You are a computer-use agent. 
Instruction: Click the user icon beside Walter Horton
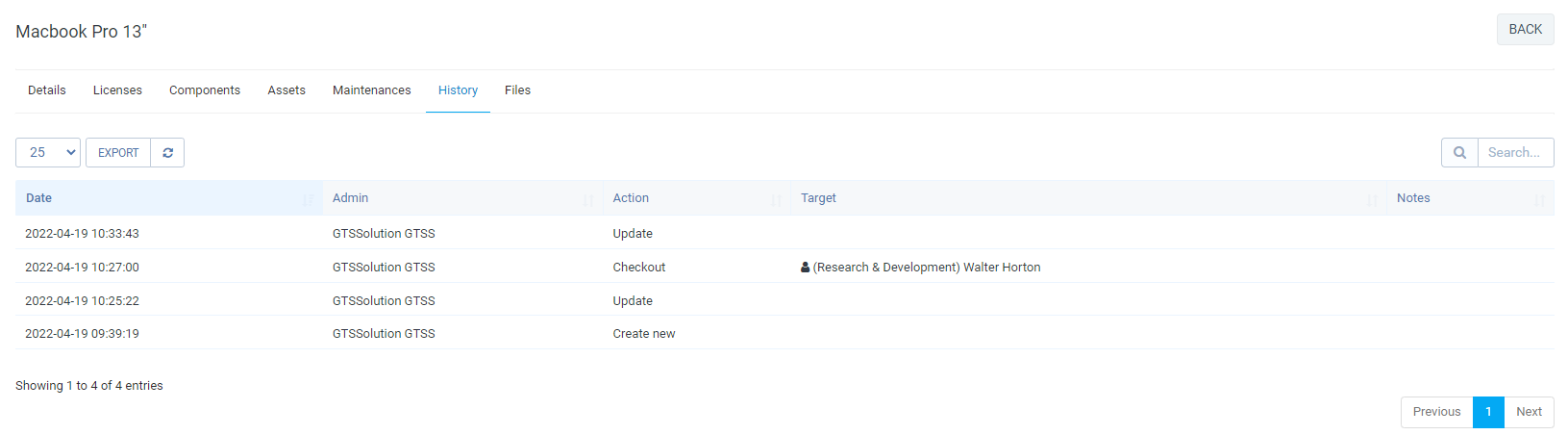pos(806,268)
